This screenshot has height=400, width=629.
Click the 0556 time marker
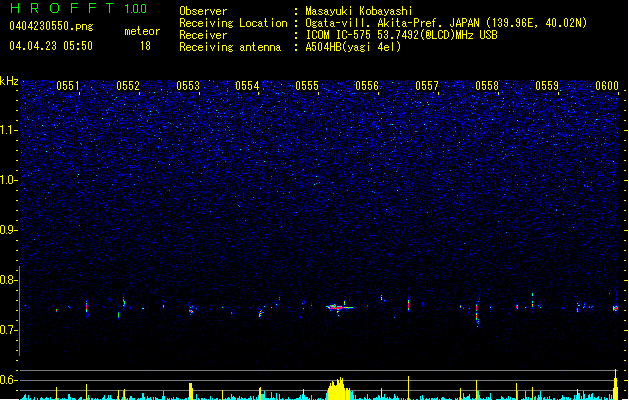(x=367, y=86)
